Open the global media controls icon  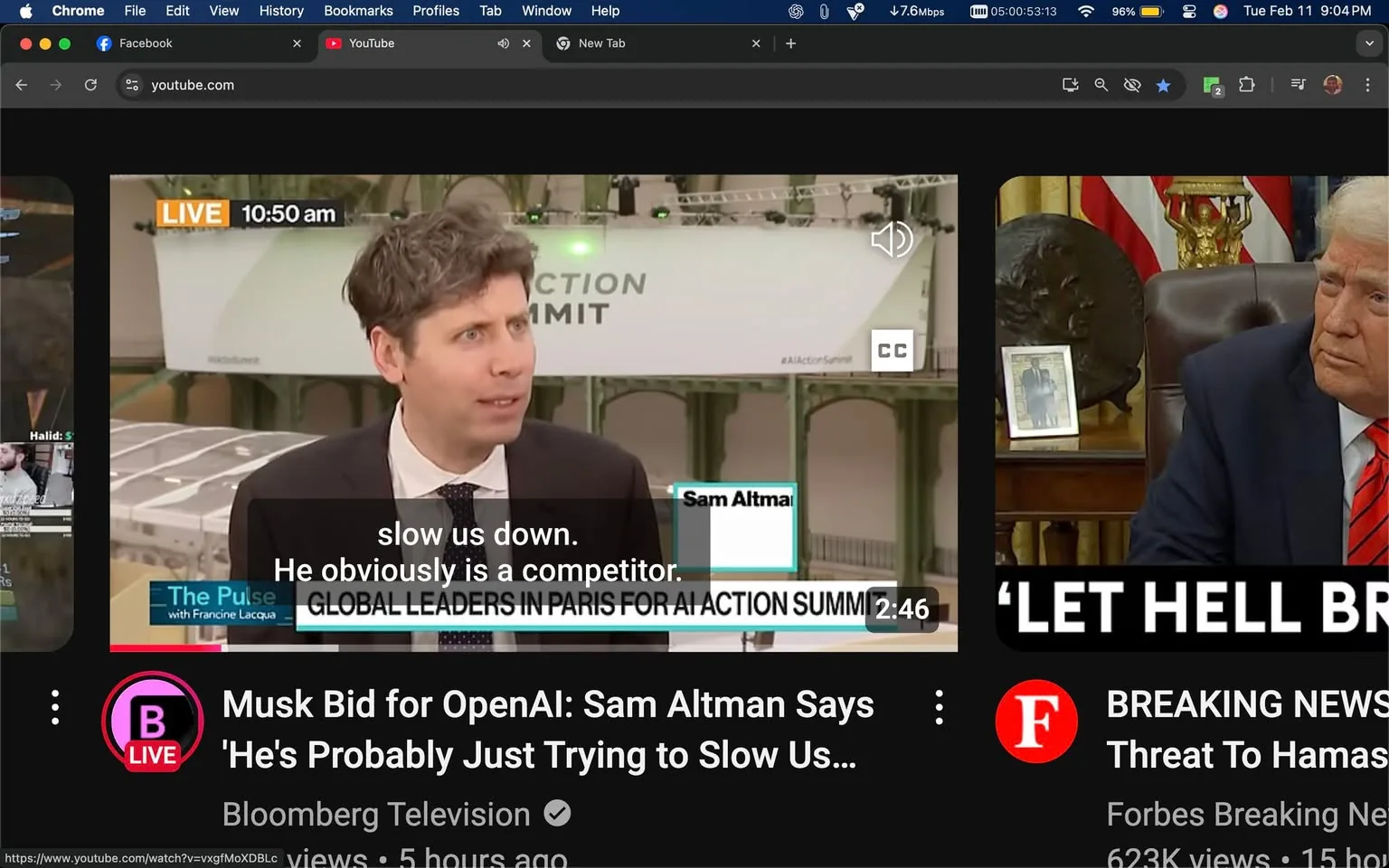pos(1297,84)
